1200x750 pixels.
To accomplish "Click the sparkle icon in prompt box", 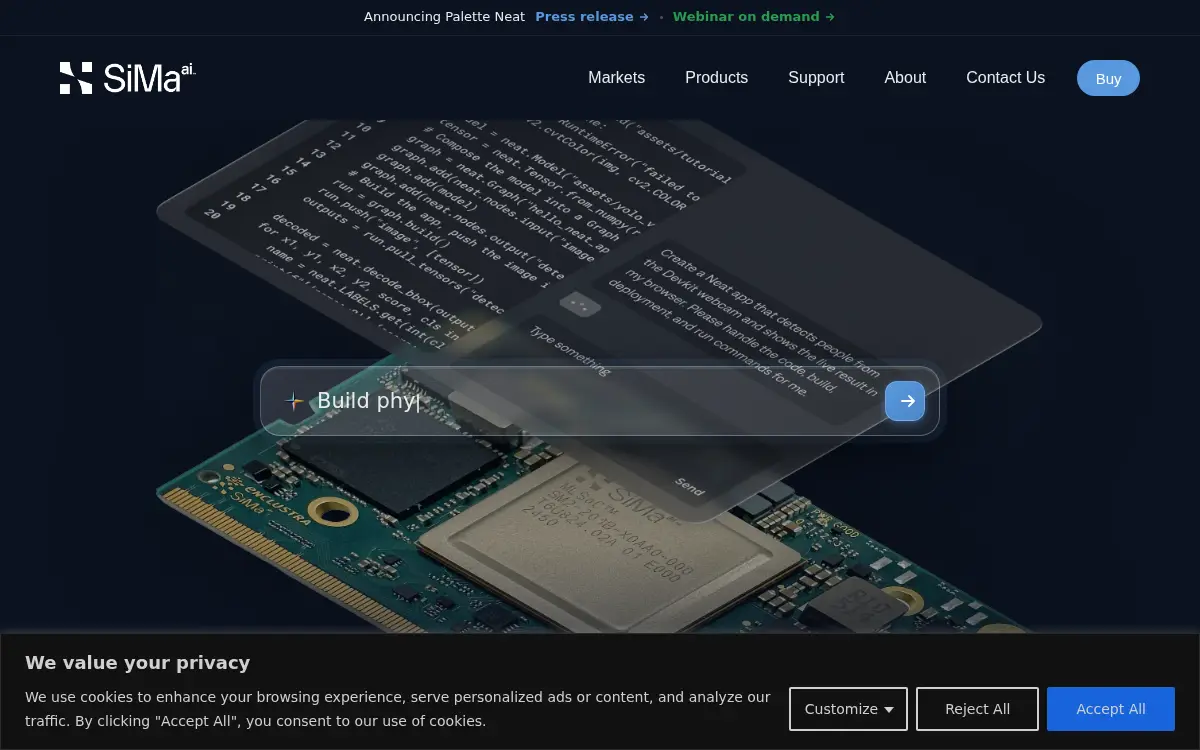I will pos(293,401).
